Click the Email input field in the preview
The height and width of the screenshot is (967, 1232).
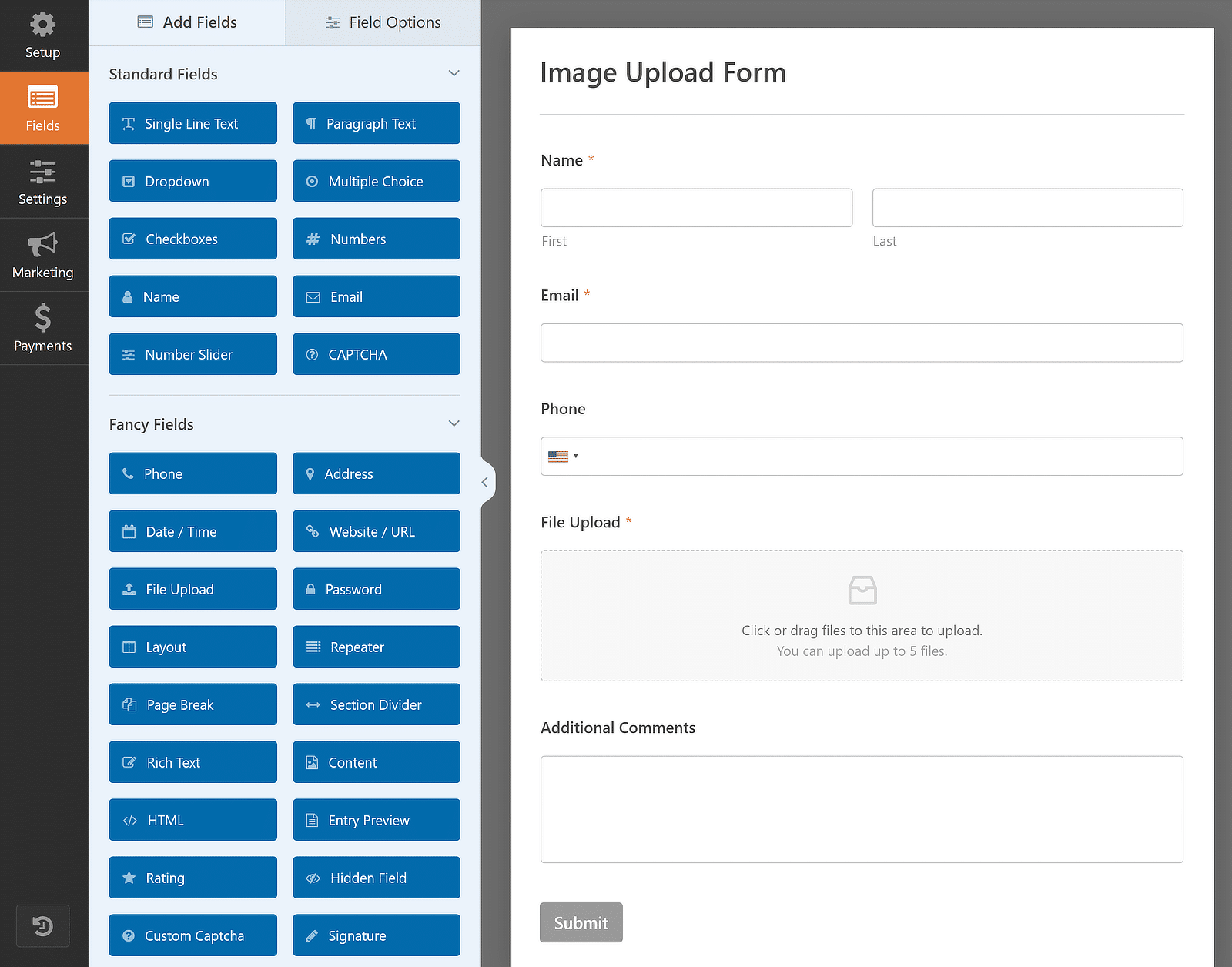(x=862, y=343)
